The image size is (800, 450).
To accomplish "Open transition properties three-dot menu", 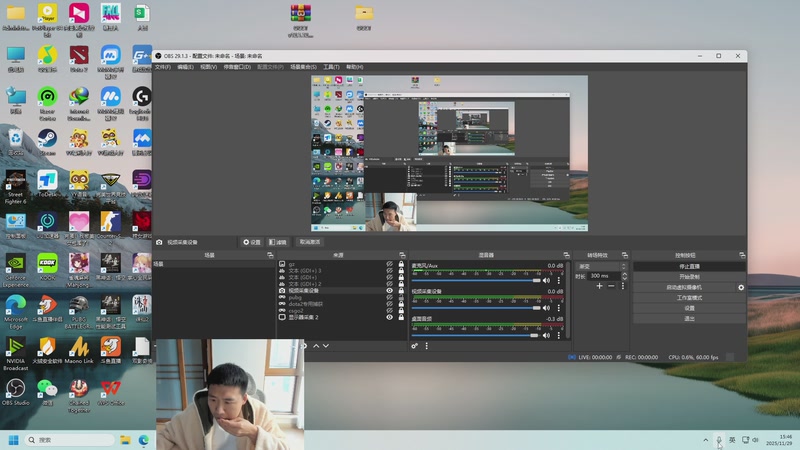I will (x=622, y=286).
